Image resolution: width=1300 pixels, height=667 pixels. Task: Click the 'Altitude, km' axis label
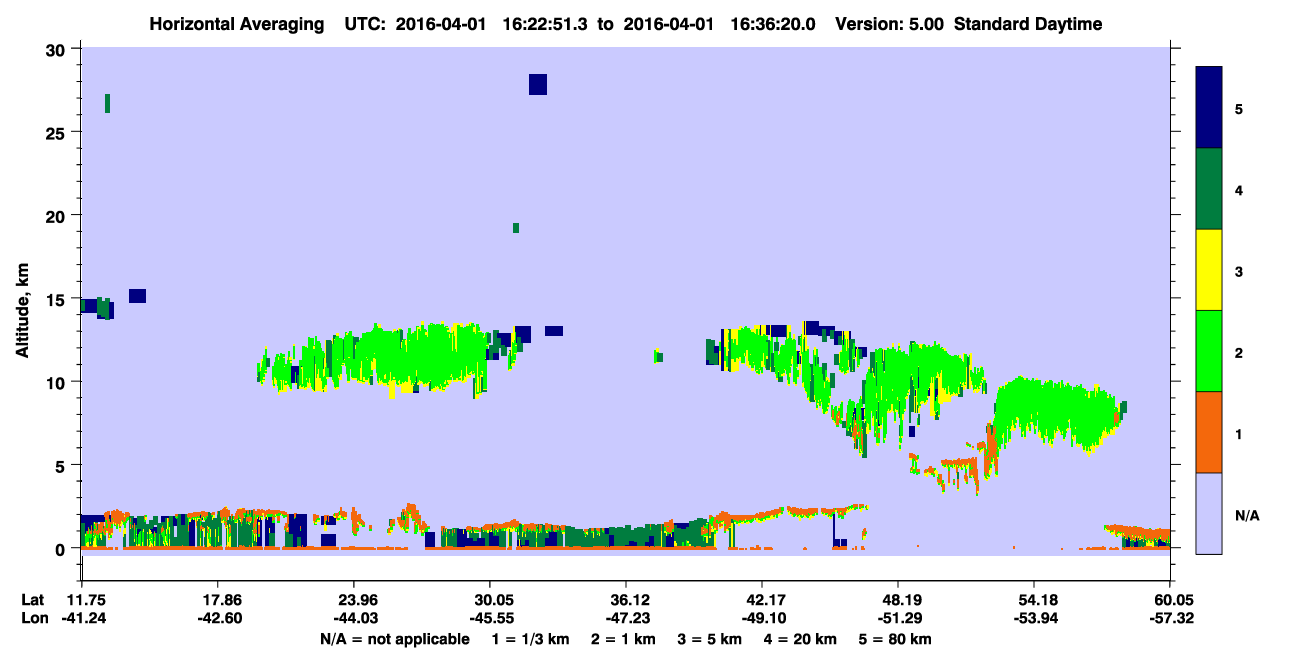(x=22, y=308)
